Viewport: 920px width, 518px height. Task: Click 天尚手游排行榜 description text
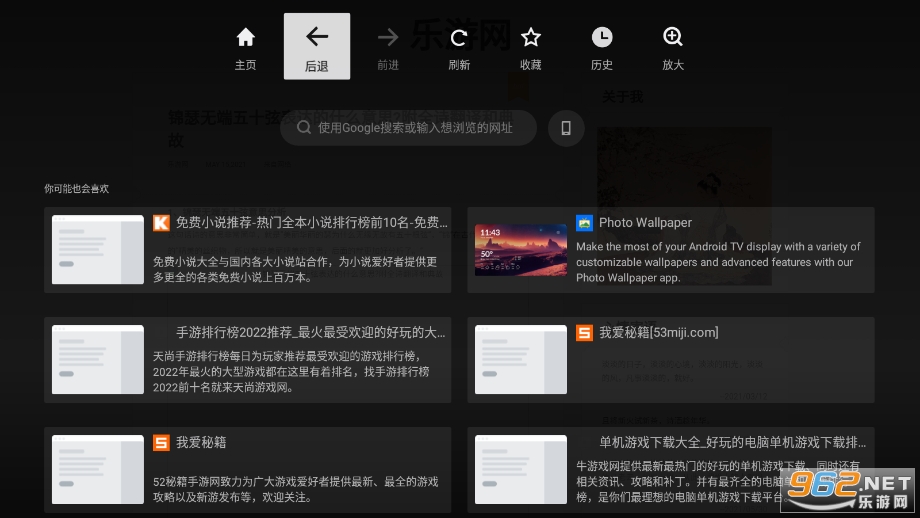coord(291,371)
